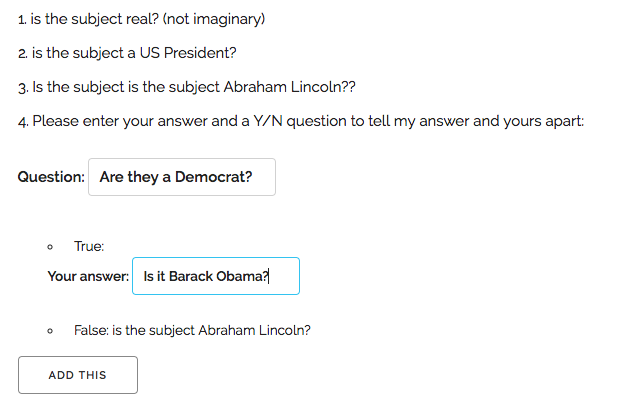Focus the Your answer text box

coord(216,276)
